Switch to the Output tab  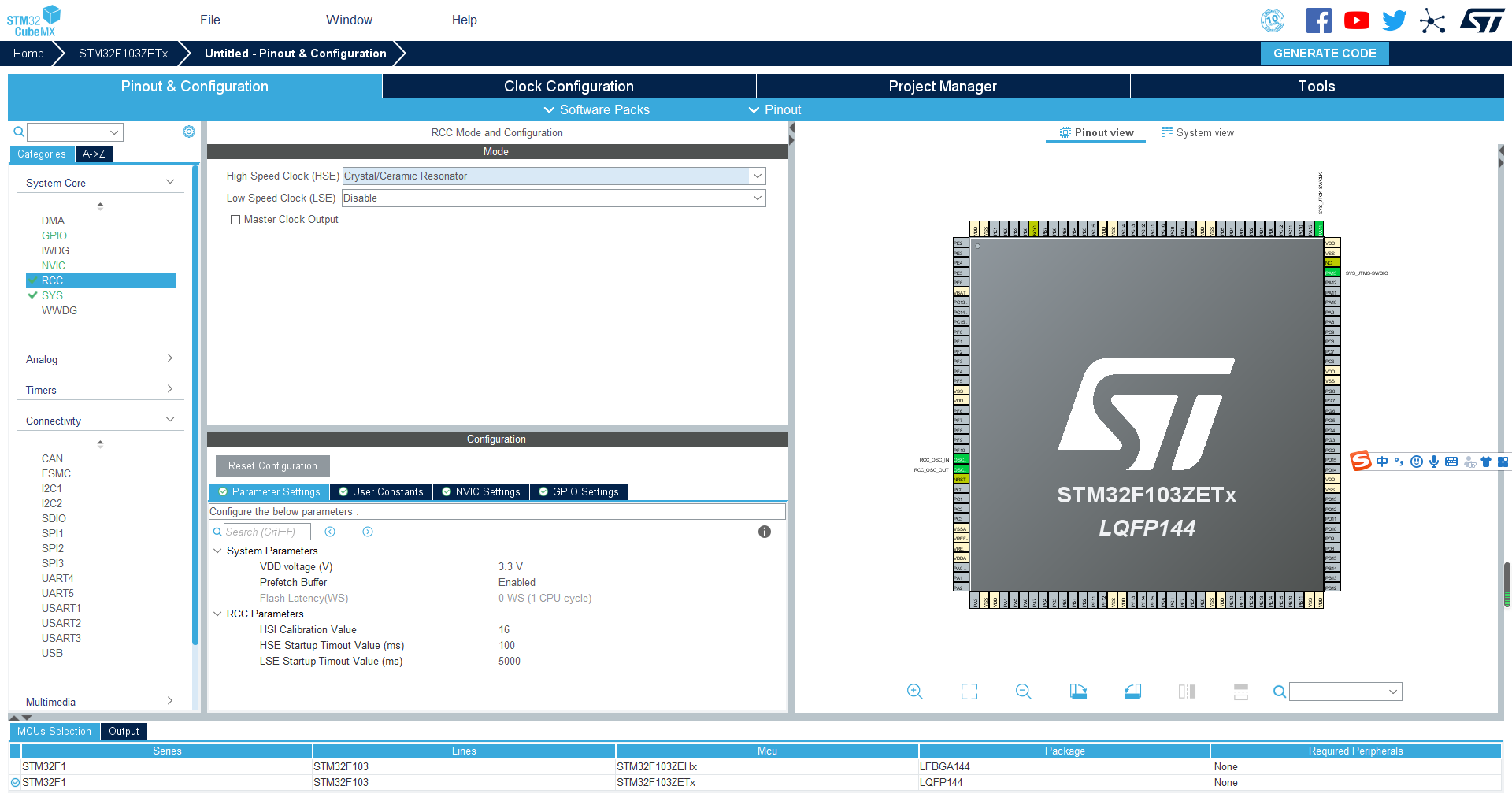124,731
